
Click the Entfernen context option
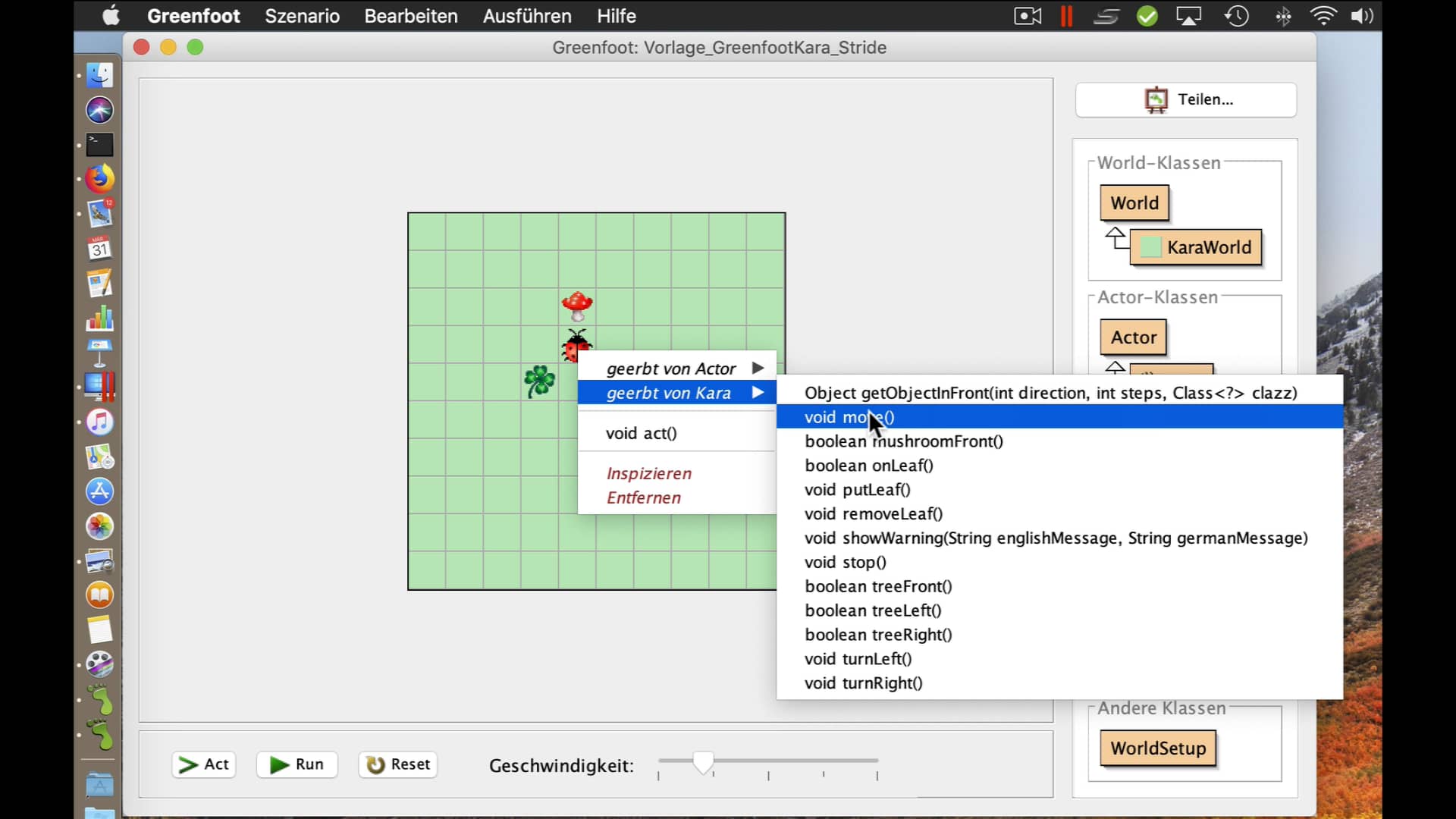pyautogui.click(x=645, y=497)
